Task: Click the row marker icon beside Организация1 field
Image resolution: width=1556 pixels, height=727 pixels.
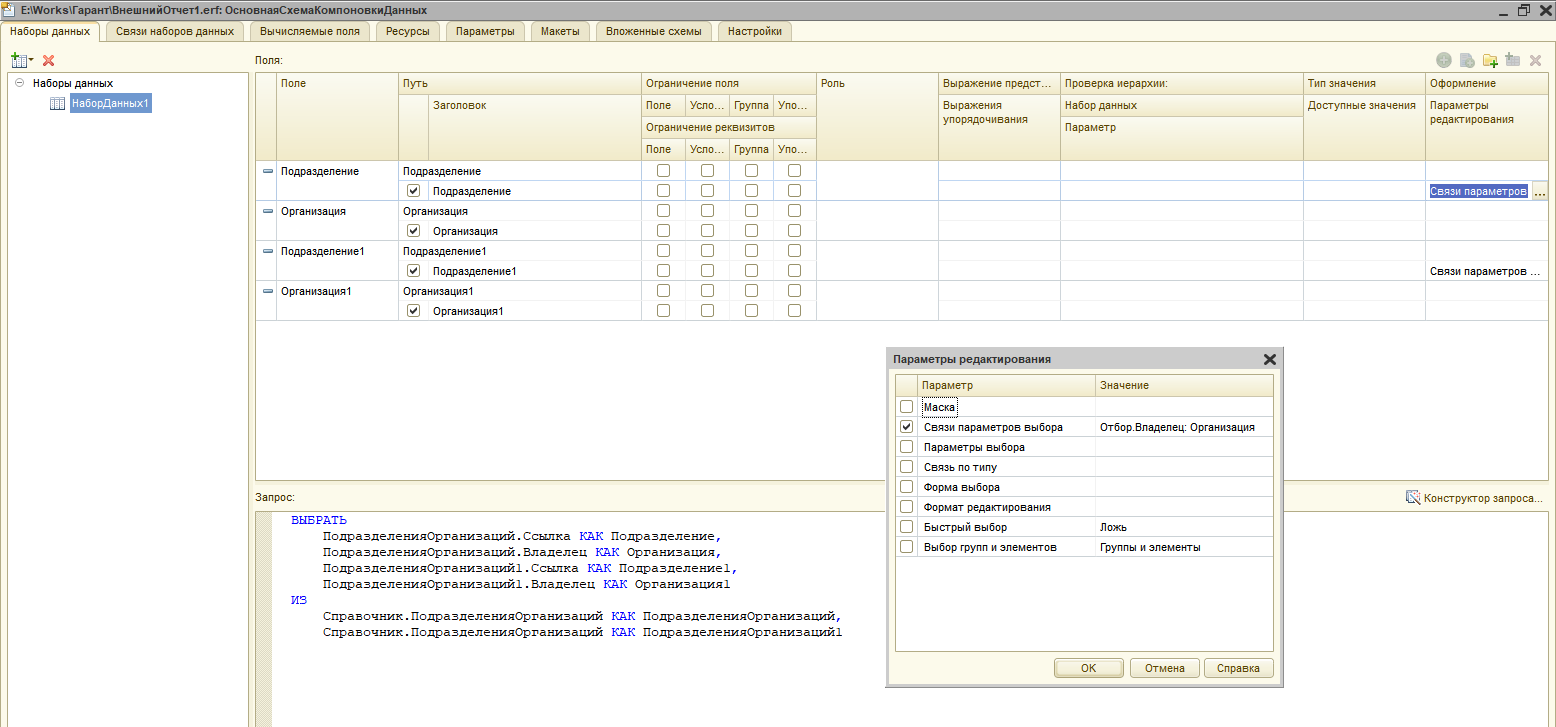Action: tap(267, 291)
